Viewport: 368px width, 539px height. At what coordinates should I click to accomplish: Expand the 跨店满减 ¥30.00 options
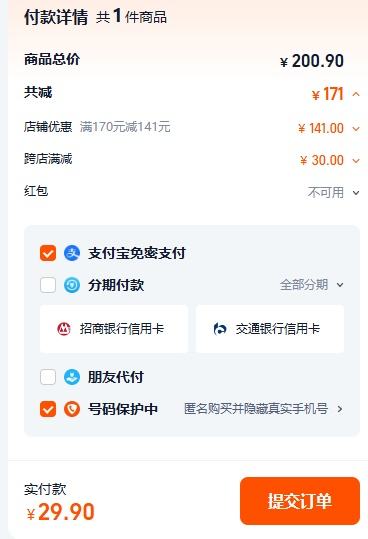[356, 161]
